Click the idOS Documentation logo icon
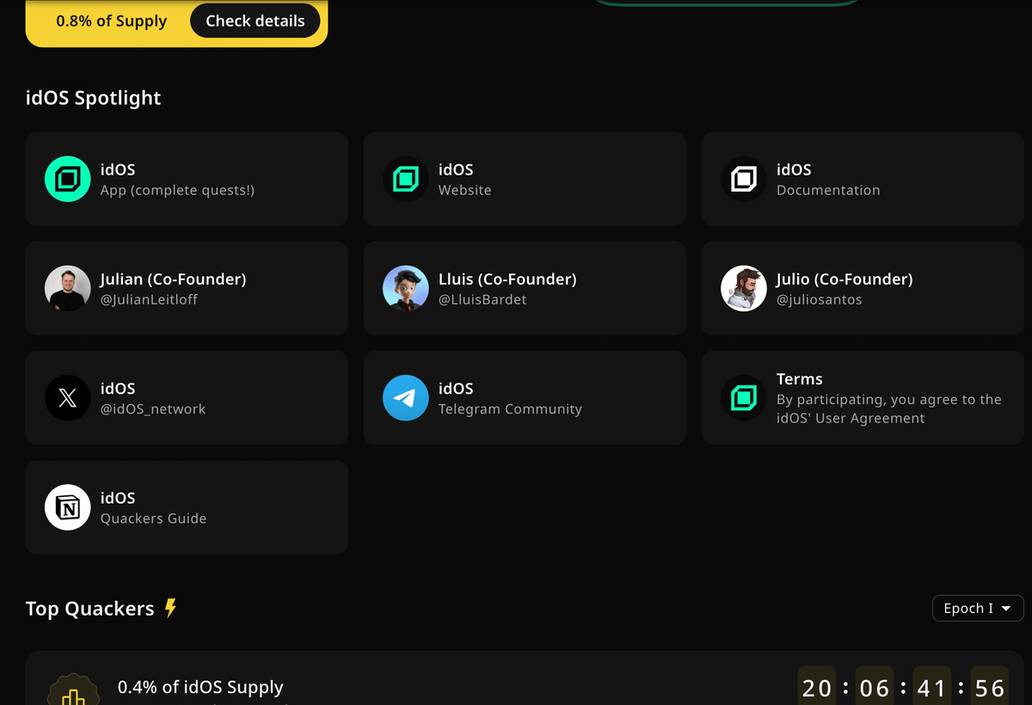 [x=744, y=179]
